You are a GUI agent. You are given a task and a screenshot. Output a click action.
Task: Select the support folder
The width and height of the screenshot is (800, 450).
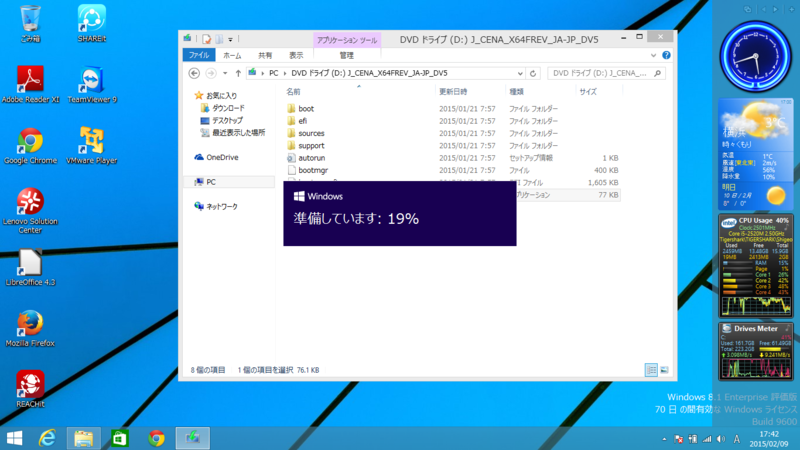311,145
